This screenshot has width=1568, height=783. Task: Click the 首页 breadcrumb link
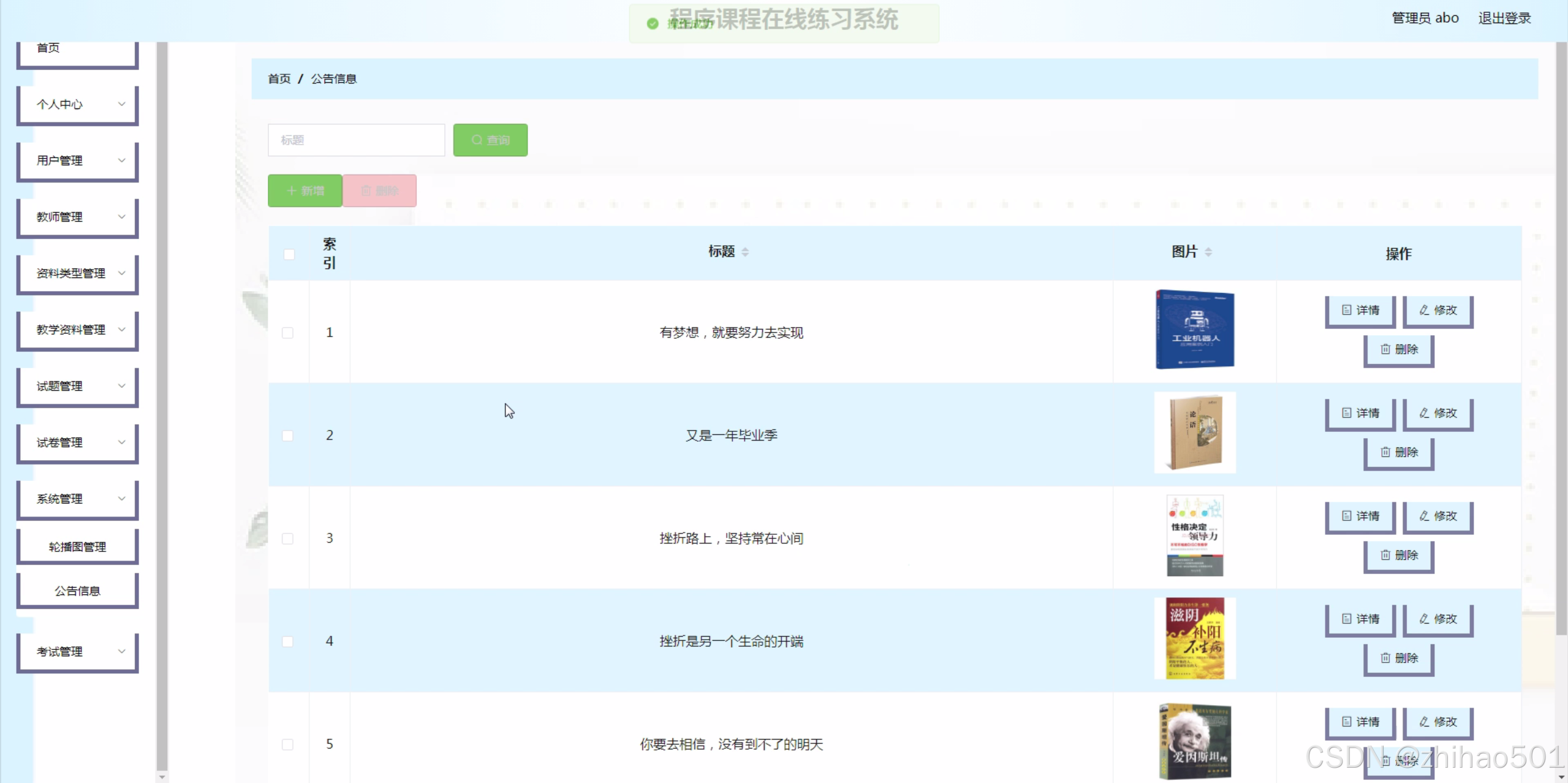pos(279,79)
